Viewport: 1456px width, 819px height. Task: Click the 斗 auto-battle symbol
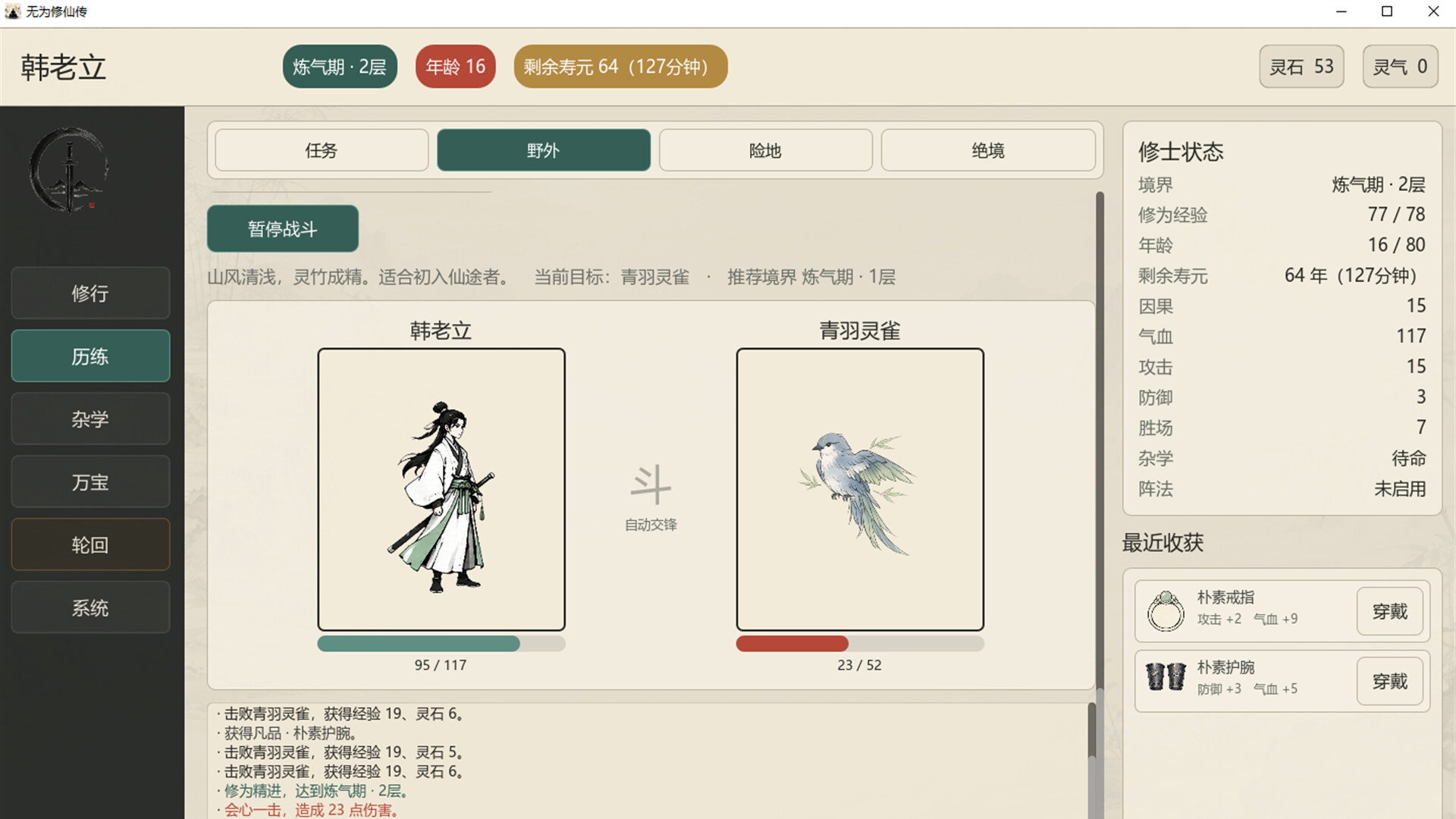pyautogui.click(x=651, y=485)
